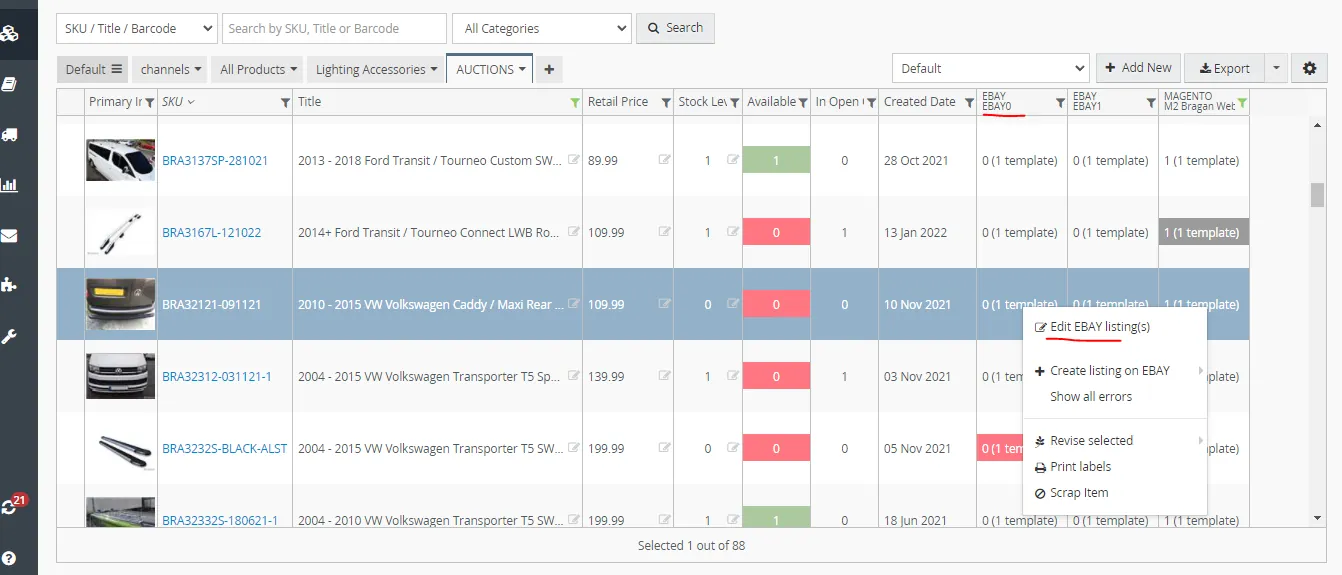Toggle the Available column filter icon

click(803, 102)
